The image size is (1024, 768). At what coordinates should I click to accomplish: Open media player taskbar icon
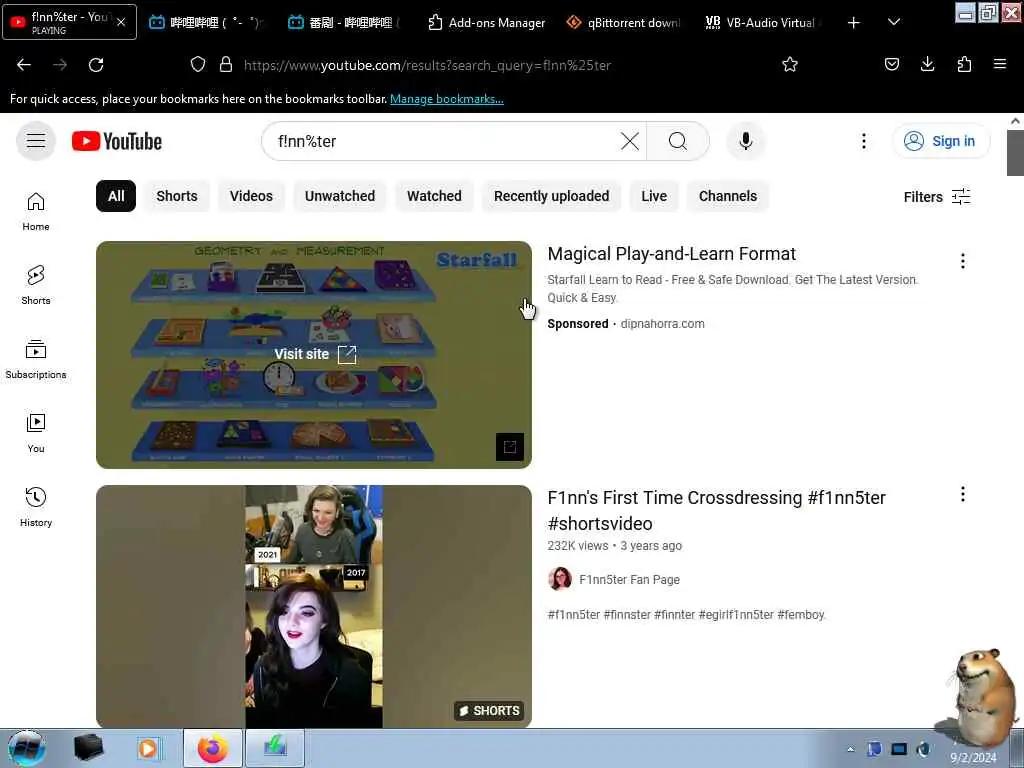pyautogui.click(x=149, y=748)
